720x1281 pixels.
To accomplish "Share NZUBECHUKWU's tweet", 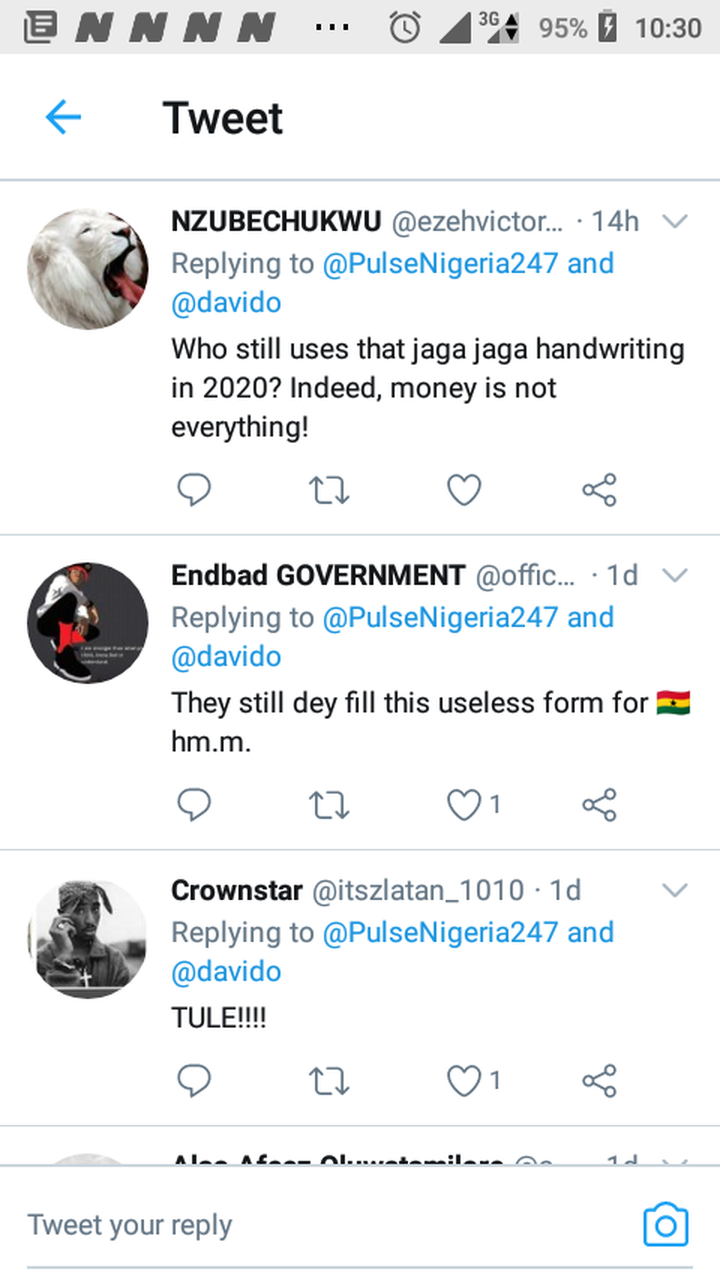I will 599,490.
